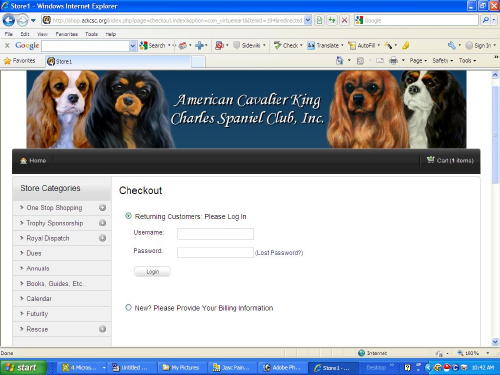
Task: Open the Edit menu
Action: click(x=25, y=34)
